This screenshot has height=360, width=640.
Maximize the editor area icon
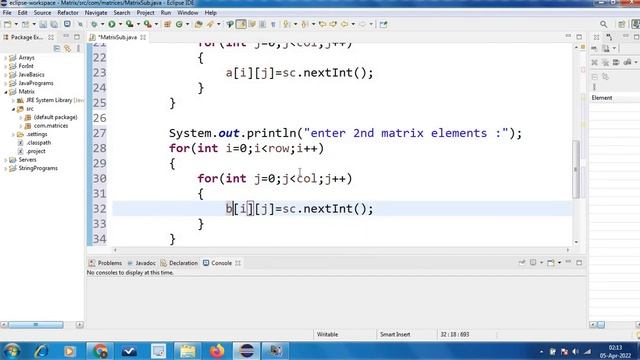click(579, 37)
